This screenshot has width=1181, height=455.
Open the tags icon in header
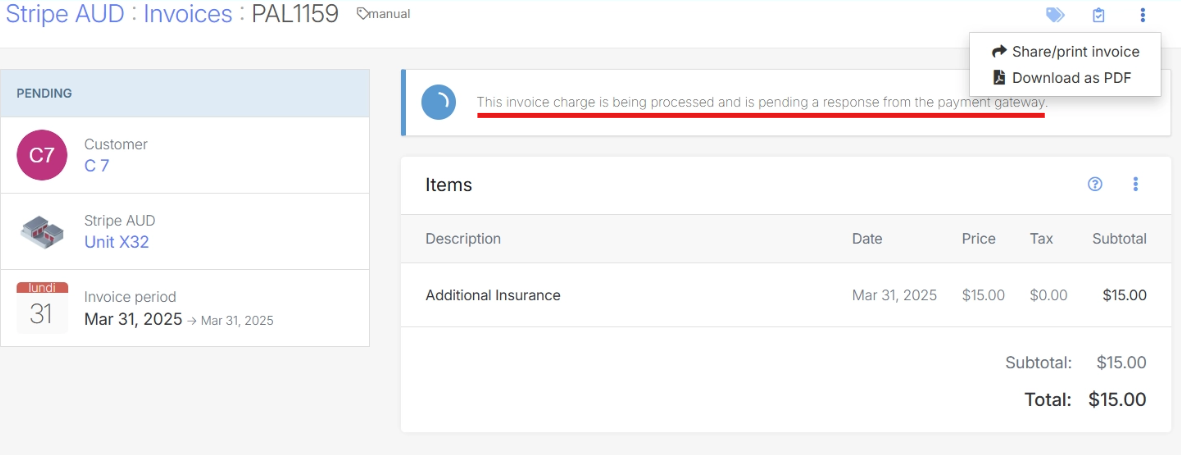click(1055, 14)
